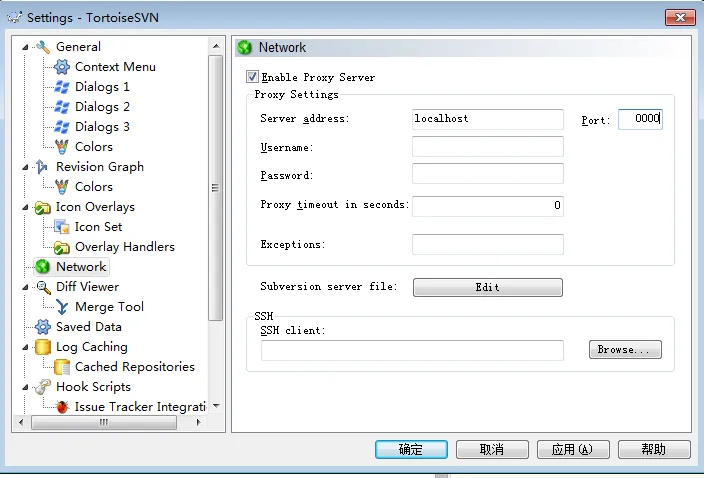Close the Settings window
Viewport: 704px width, 478px height.
click(680, 18)
